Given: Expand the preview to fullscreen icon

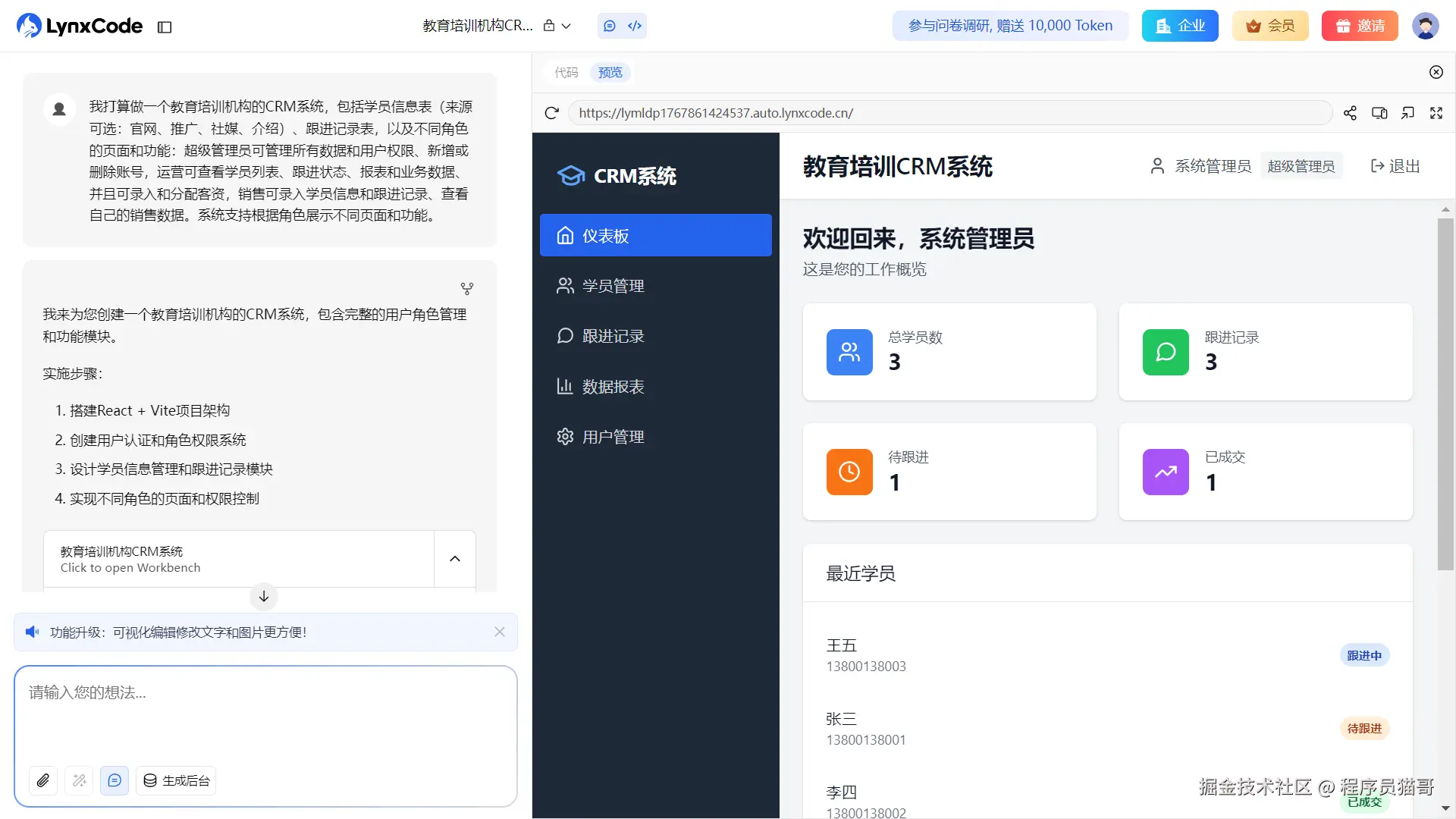Looking at the screenshot, I should point(1436,113).
